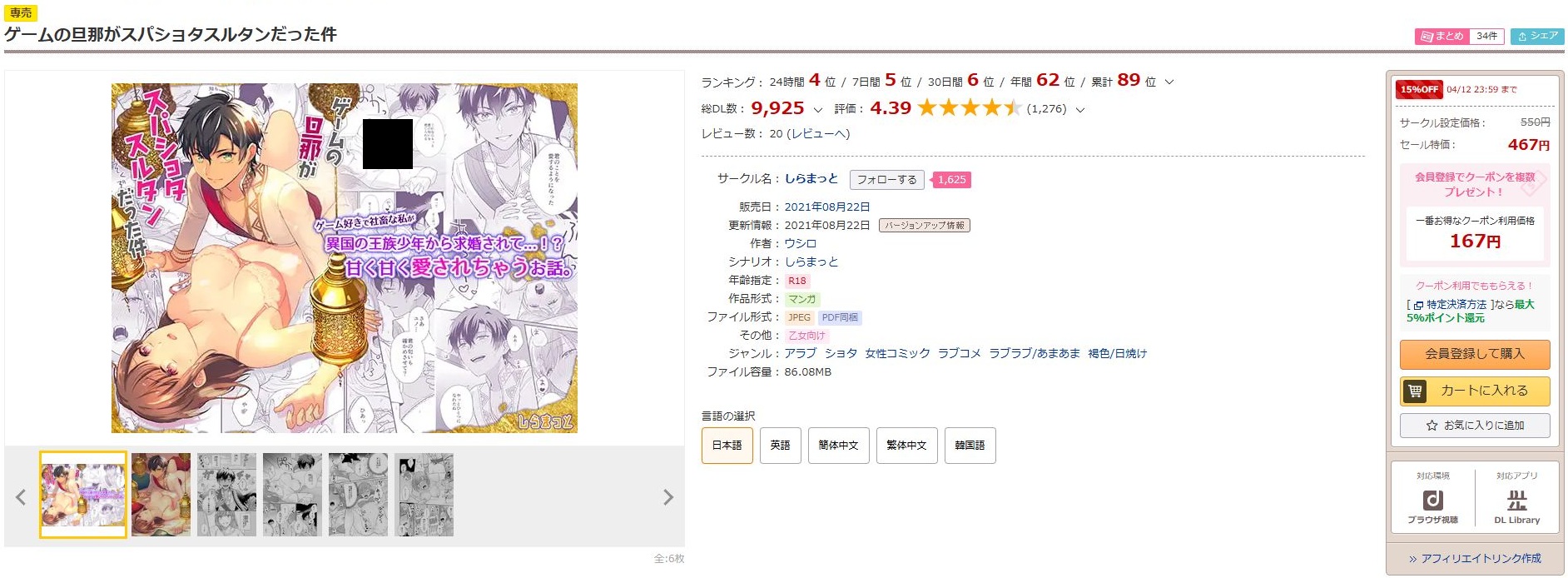The width and height of the screenshot is (1568, 578).
Task: Open the アラブ genre tag
Action: (x=800, y=353)
